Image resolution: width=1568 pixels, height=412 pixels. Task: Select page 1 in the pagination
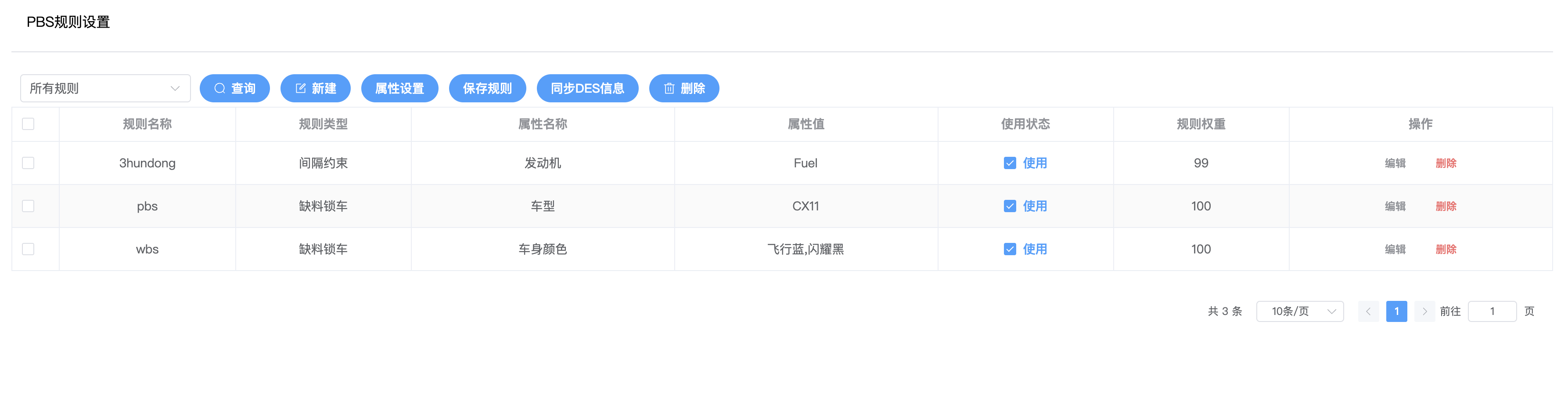pyautogui.click(x=1396, y=311)
